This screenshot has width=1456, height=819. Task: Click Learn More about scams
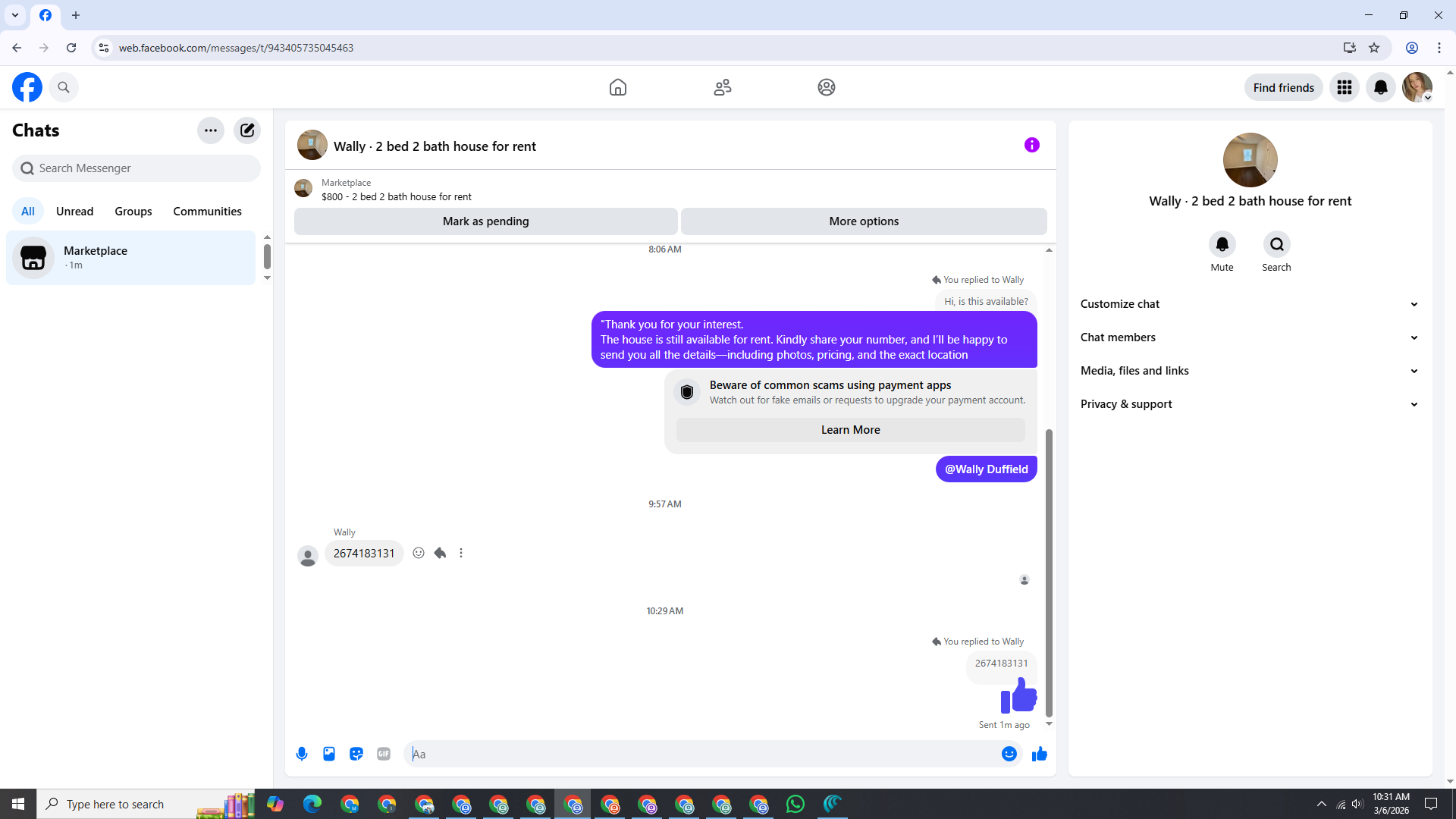point(850,430)
